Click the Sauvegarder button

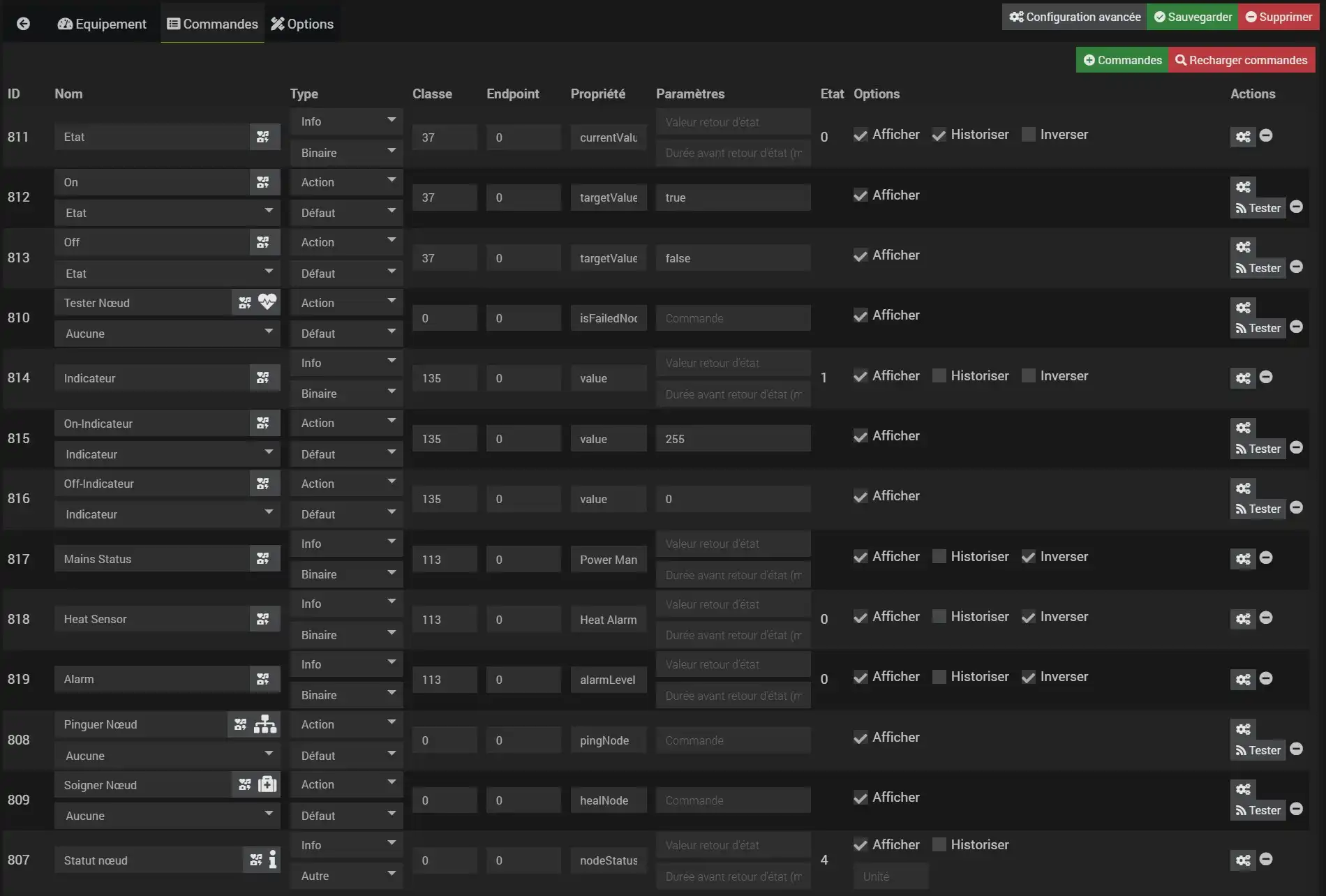click(1193, 17)
